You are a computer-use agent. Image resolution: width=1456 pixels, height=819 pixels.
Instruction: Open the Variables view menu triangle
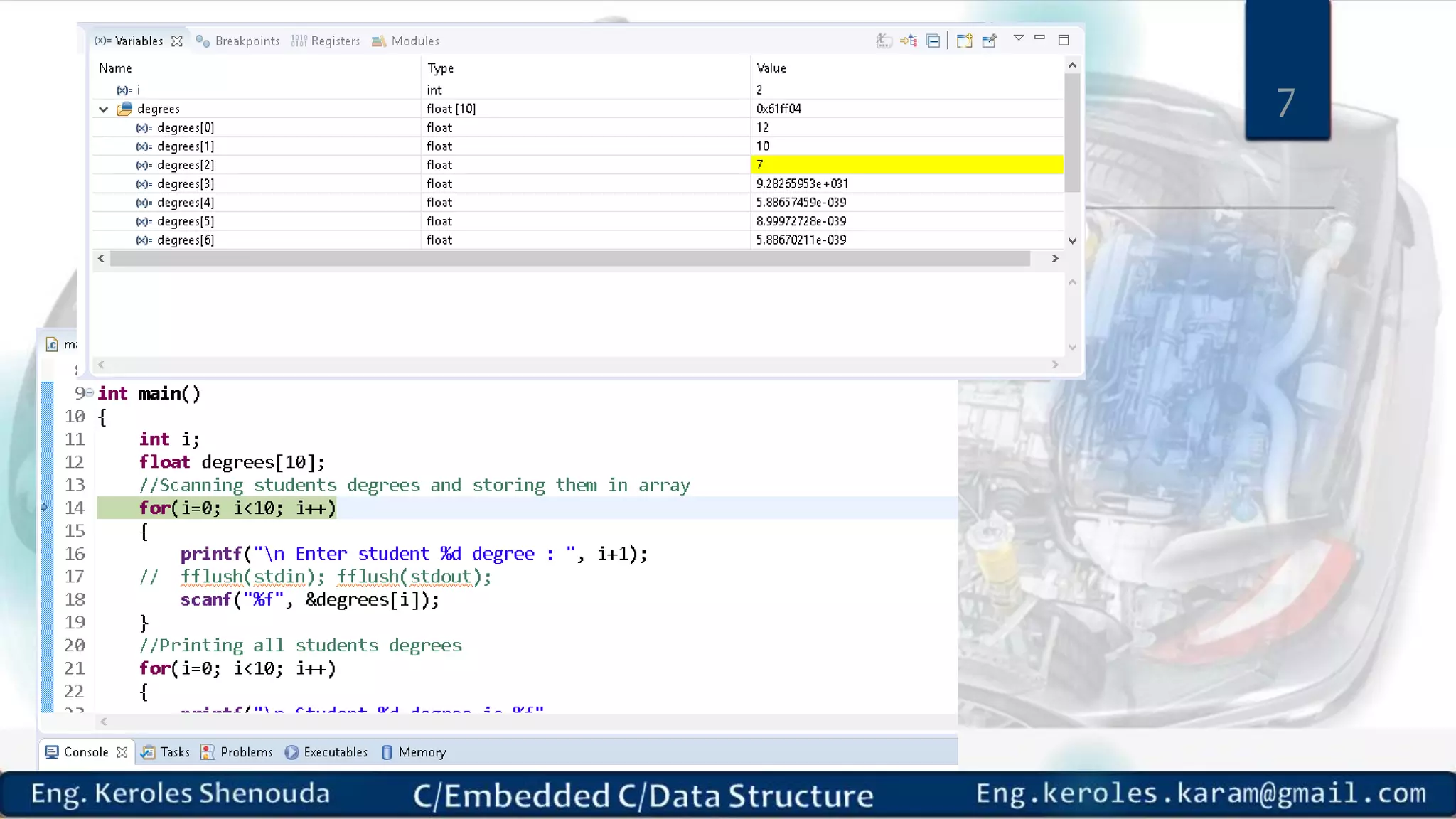[1018, 38]
